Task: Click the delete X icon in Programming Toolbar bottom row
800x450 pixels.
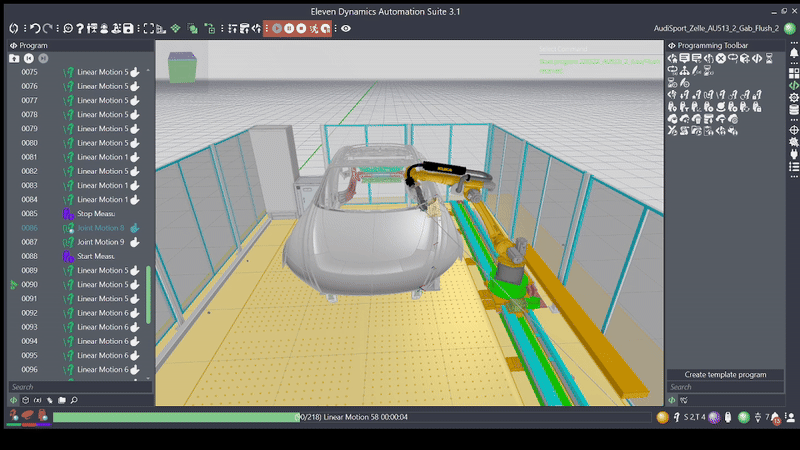Action: click(x=672, y=131)
